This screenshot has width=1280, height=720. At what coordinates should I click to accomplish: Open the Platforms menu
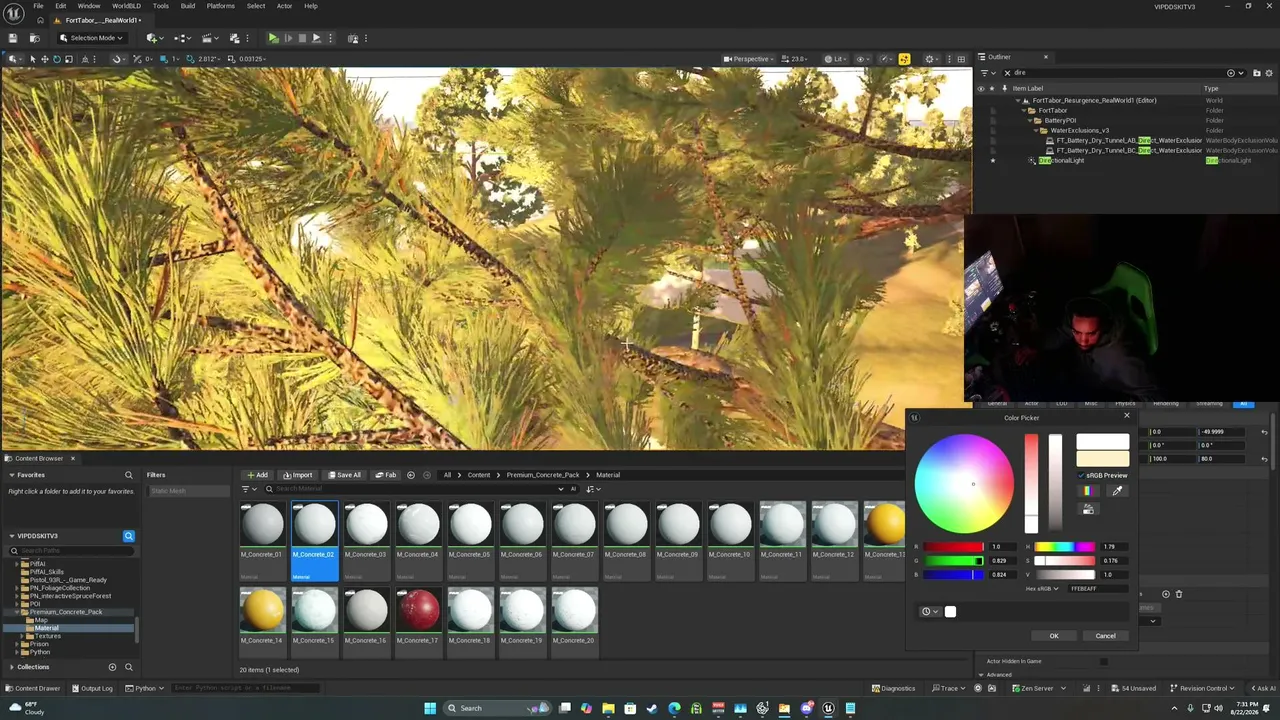point(221,6)
